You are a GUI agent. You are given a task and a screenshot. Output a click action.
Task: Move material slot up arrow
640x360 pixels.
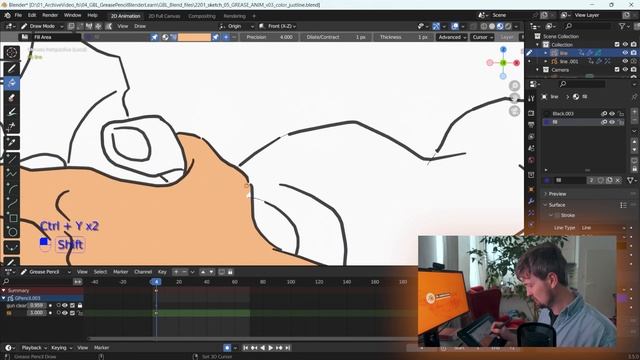pyautogui.click(x=634, y=142)
